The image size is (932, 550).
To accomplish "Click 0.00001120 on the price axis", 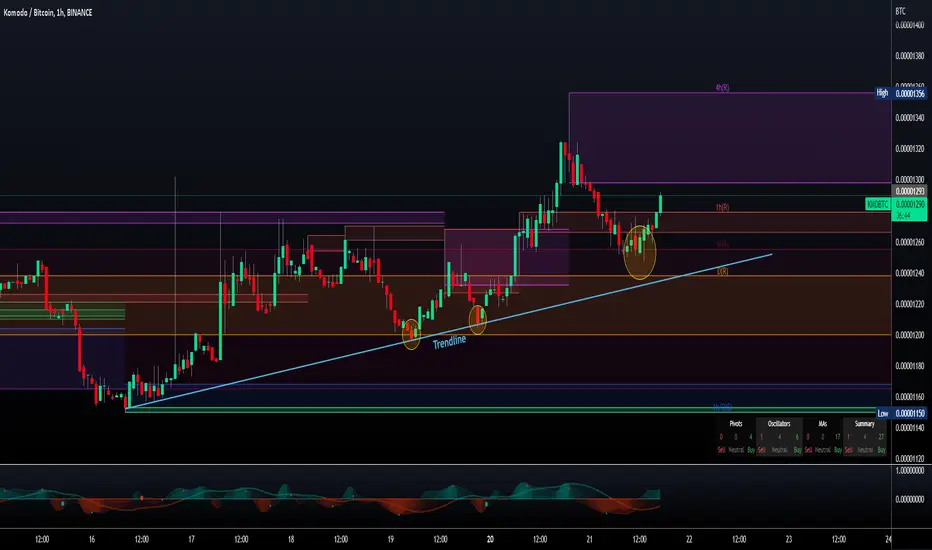I will (910, 458).
